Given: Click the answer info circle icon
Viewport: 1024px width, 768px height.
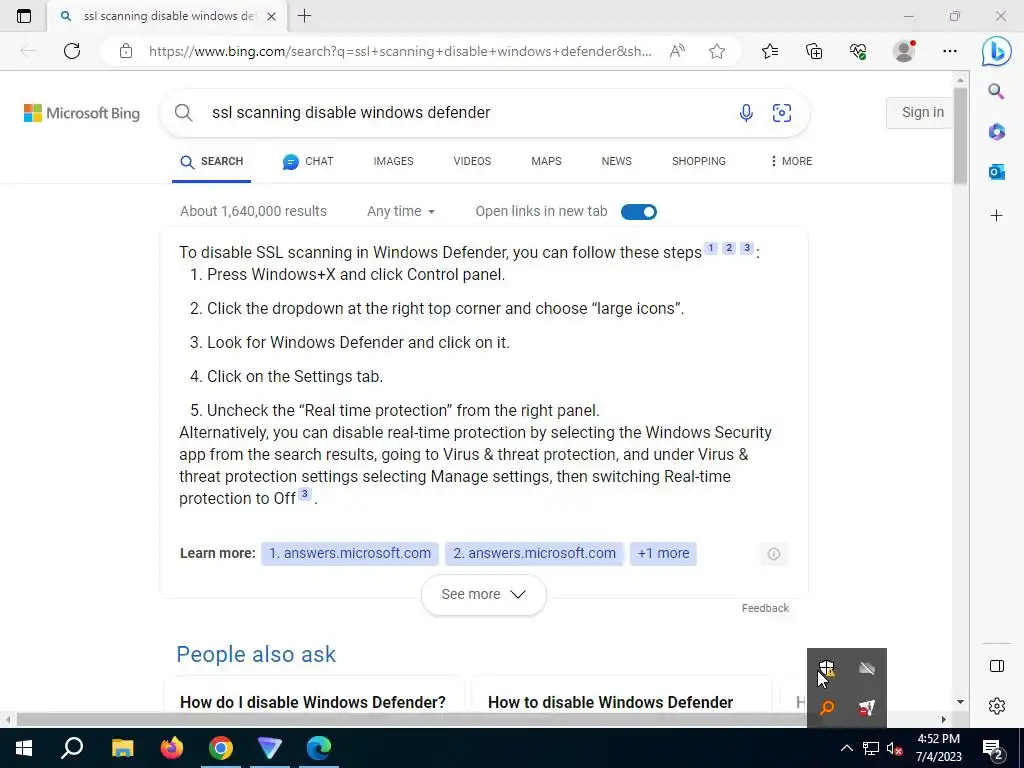Looking at the screenshot, I should pos(773,554).
